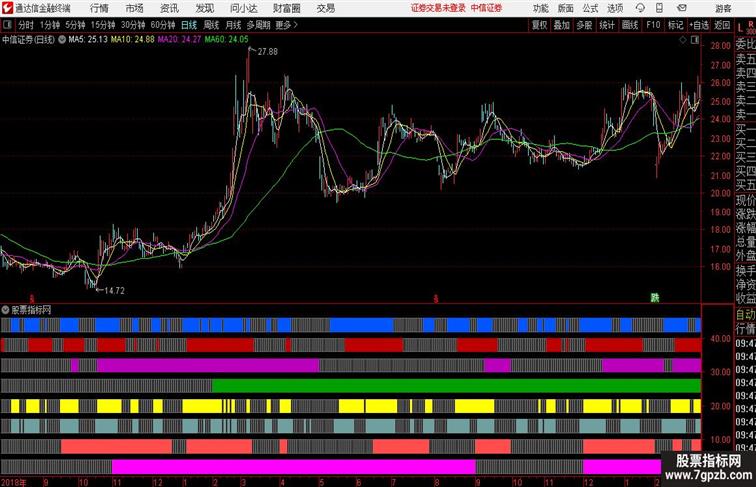Open the 市场 menu

tap(135, 8)
